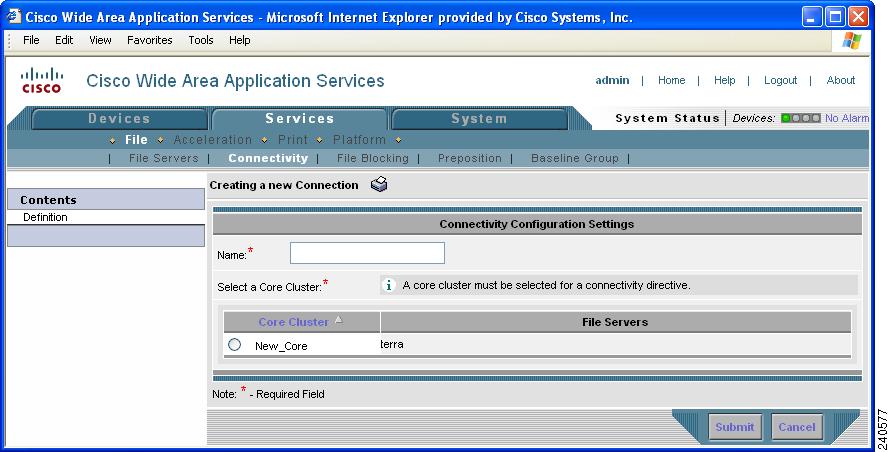Minimize the Internet Explorer window
This screenshot has width=890, height=452.
pos(812,16)
